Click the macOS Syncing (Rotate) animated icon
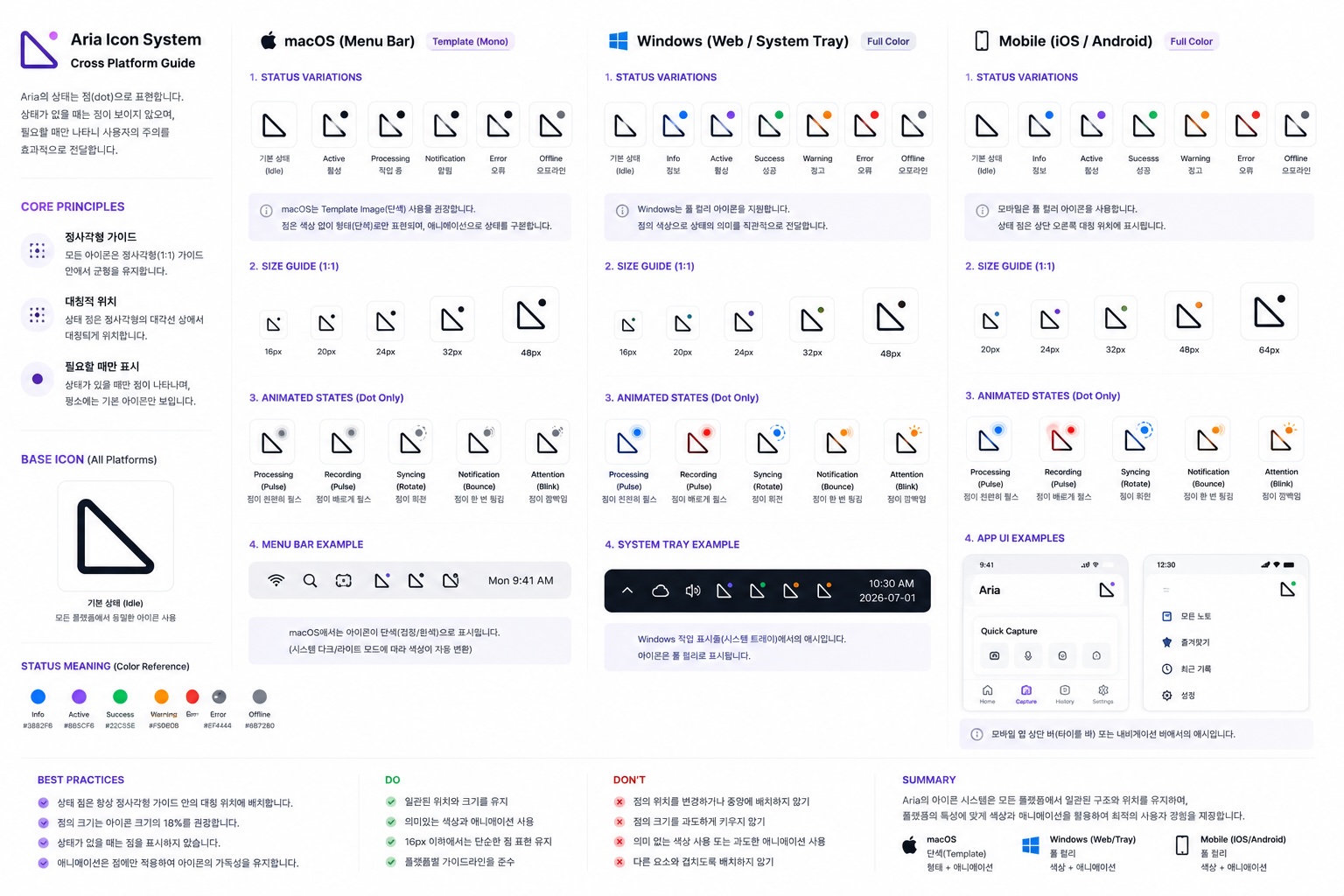 [x=411, y=442]
